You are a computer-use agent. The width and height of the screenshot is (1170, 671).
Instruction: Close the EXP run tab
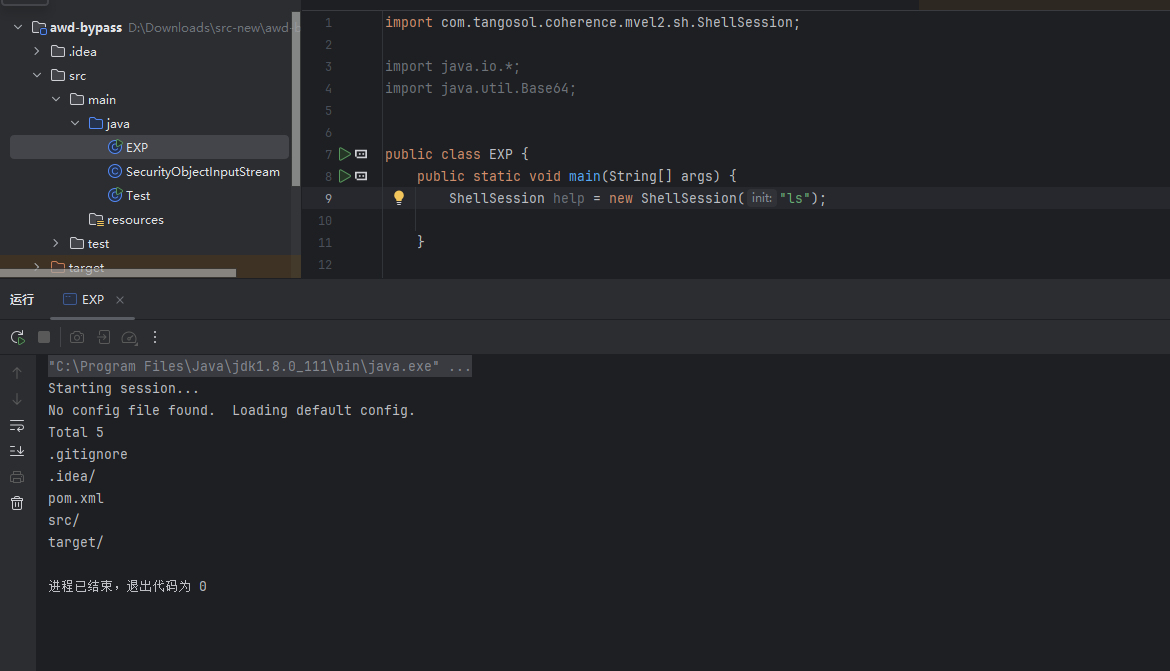120,300
